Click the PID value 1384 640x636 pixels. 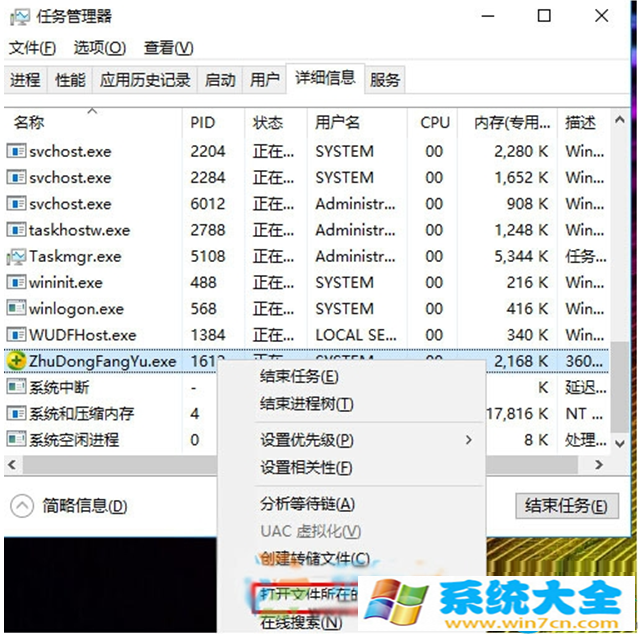[x=208, y=335]
